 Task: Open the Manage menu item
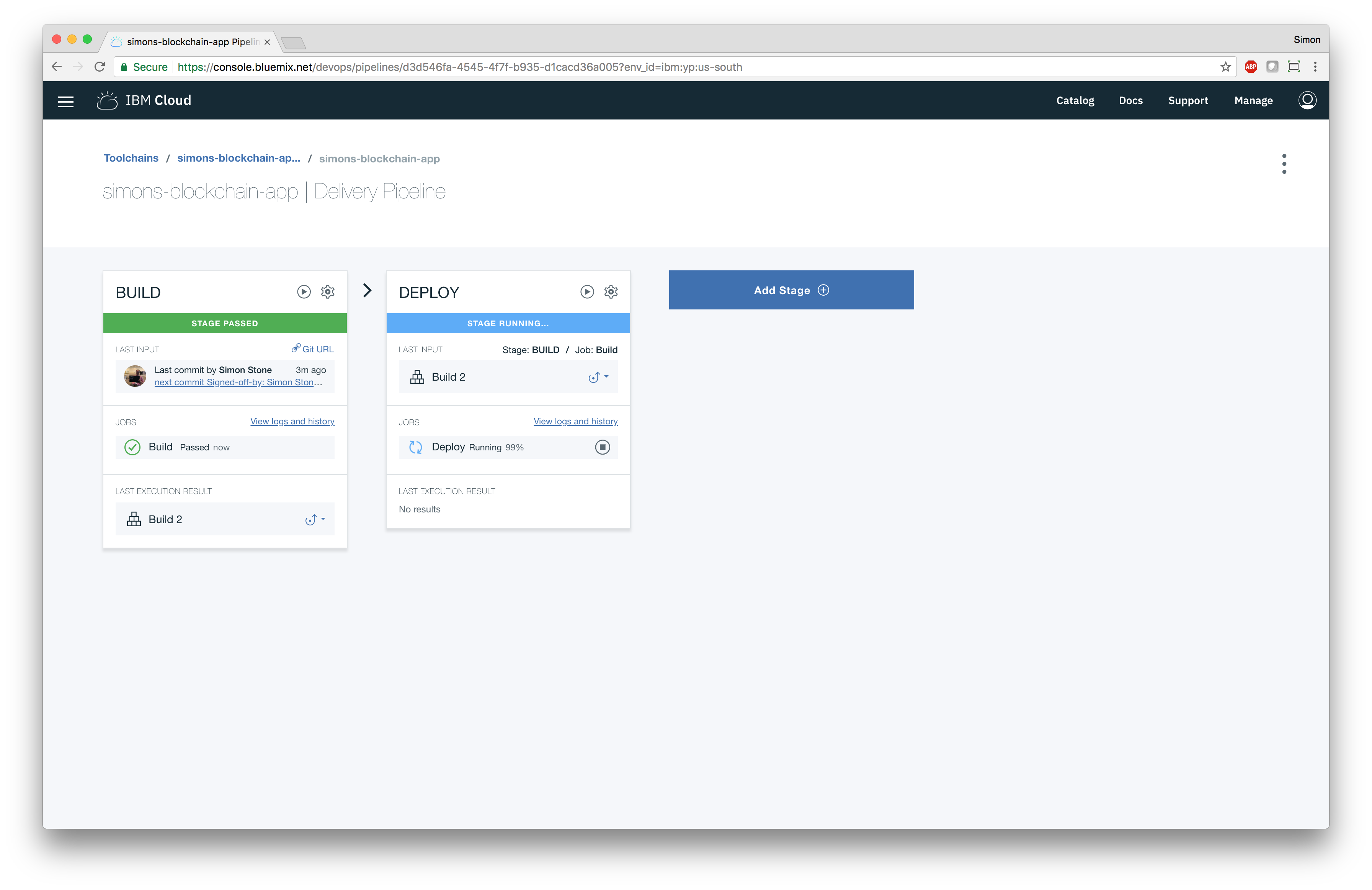click(1253, 100)
